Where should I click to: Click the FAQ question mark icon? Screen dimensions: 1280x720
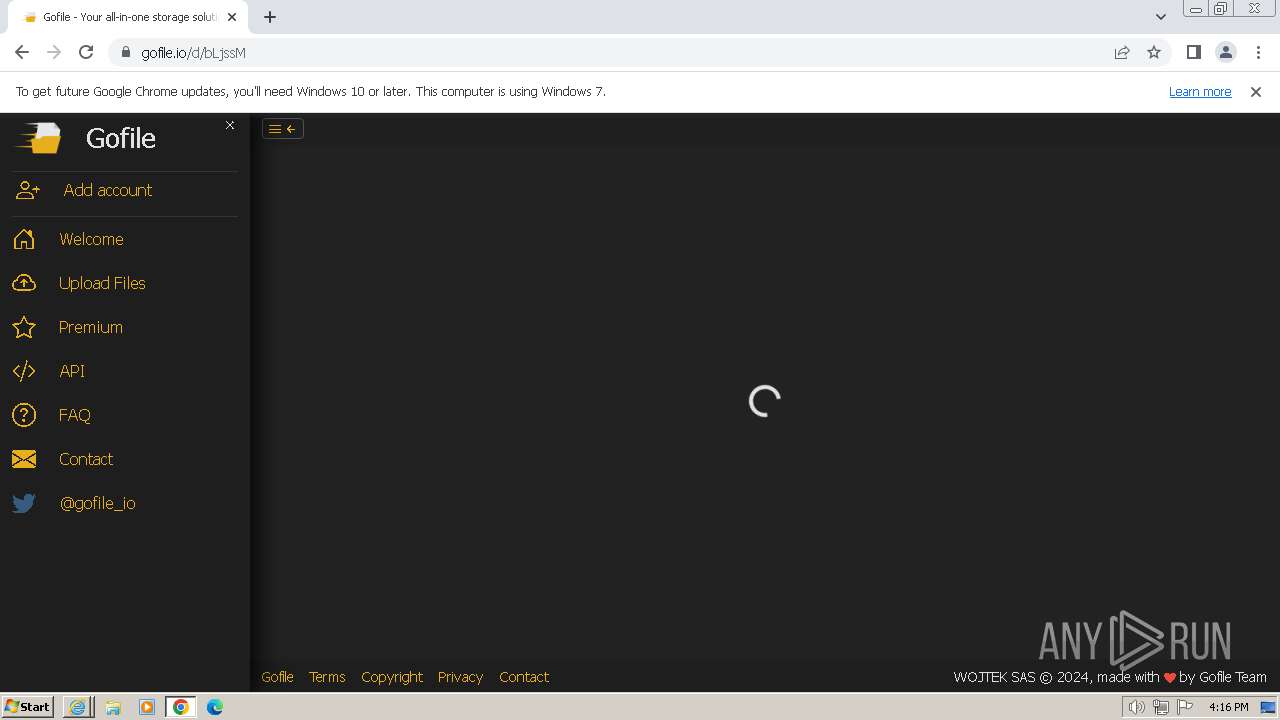coord(24,415)
